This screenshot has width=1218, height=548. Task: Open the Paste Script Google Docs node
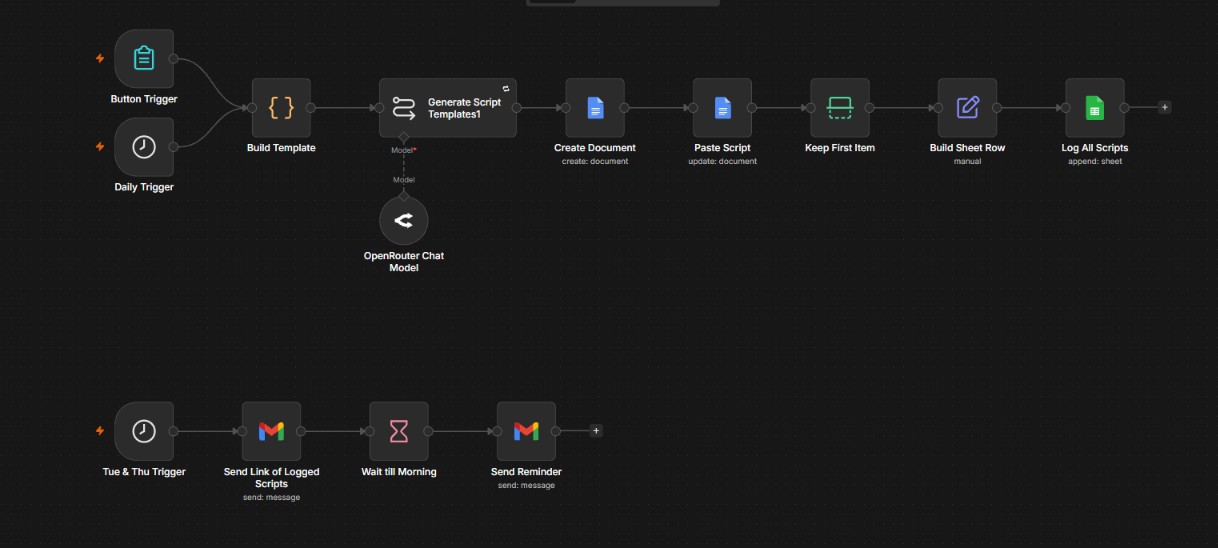tap(722, 107)
